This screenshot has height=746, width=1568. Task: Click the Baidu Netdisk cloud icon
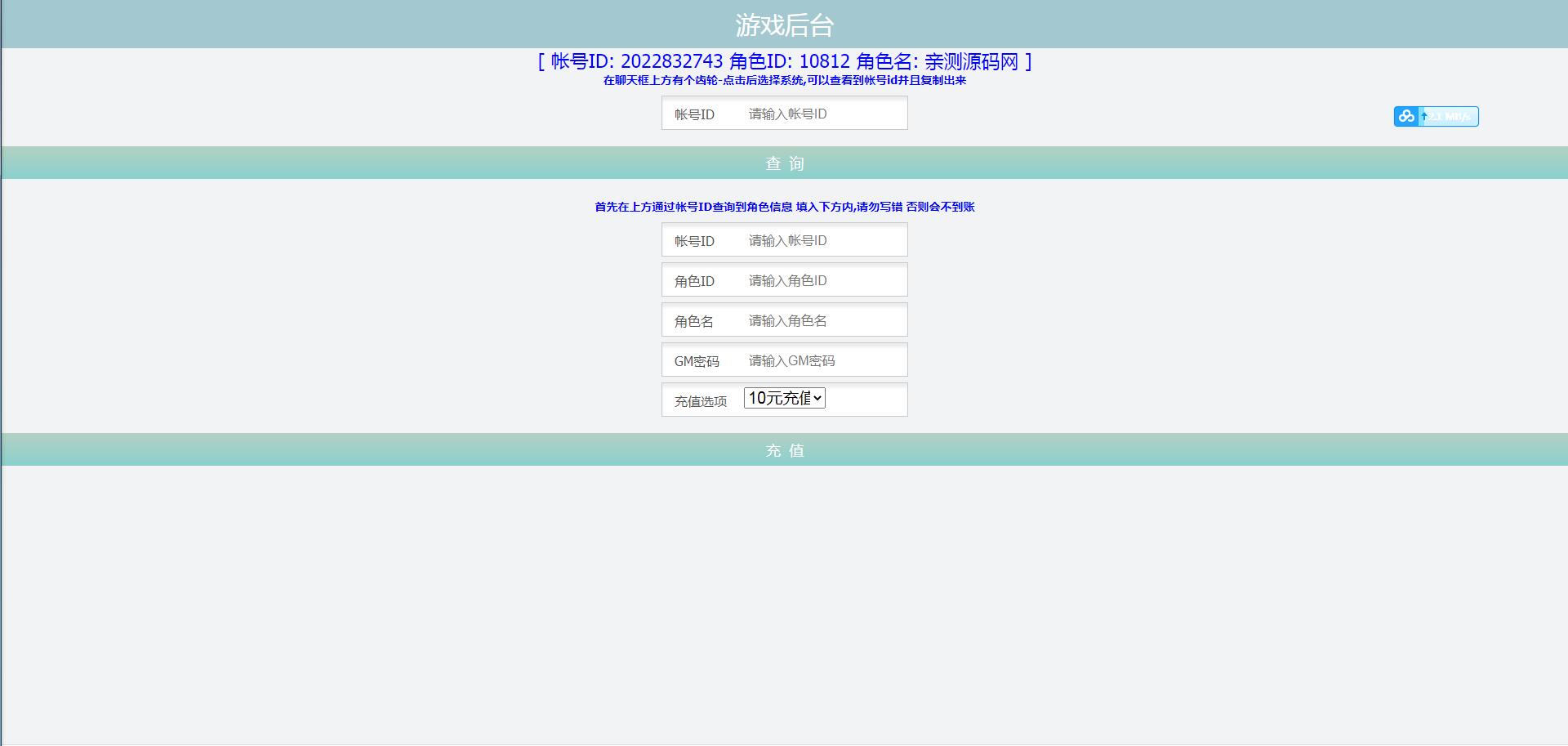click(1405, 117)
